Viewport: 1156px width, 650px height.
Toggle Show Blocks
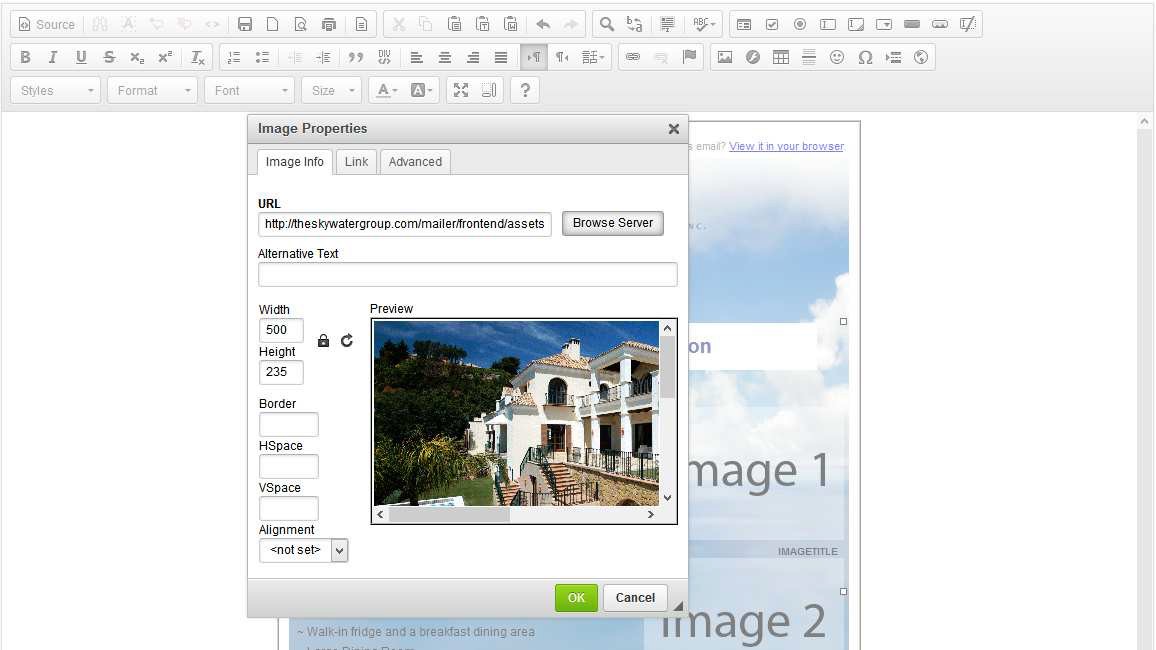tap(489, 91)
